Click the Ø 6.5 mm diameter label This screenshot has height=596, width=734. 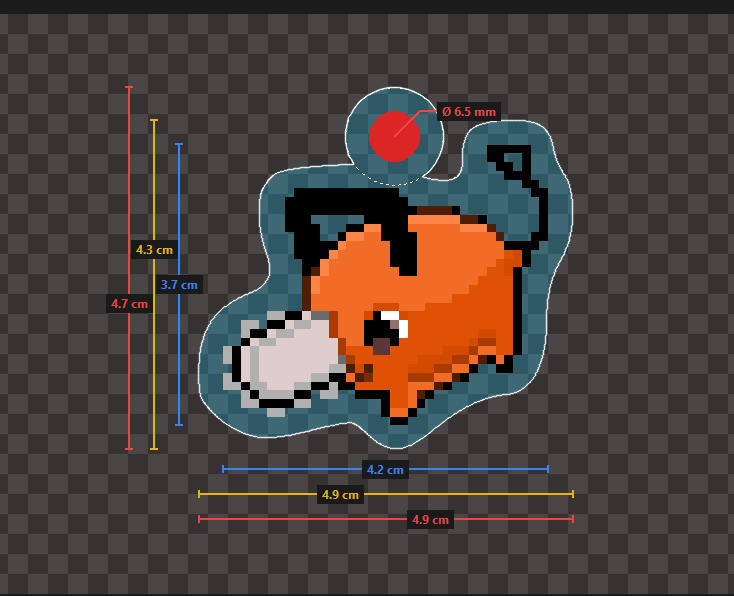pos(469,112)
